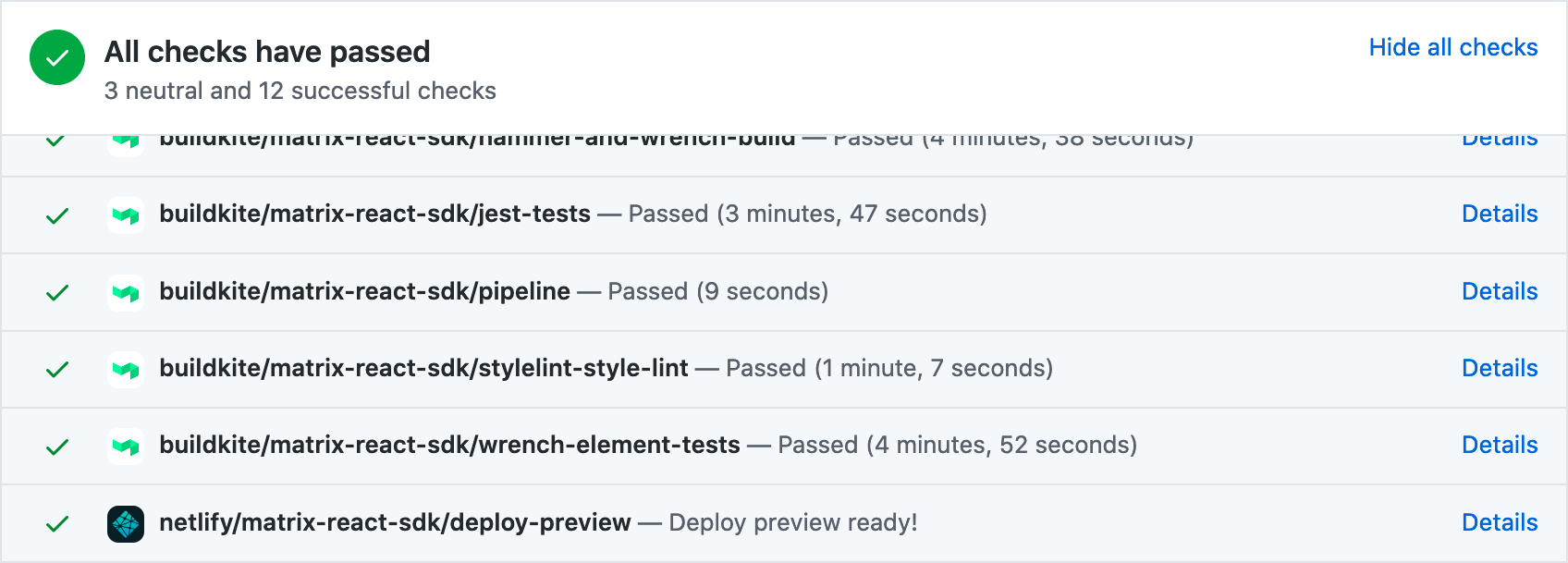Click the Buildkite icon for pipeline check

tap(125, 291)
